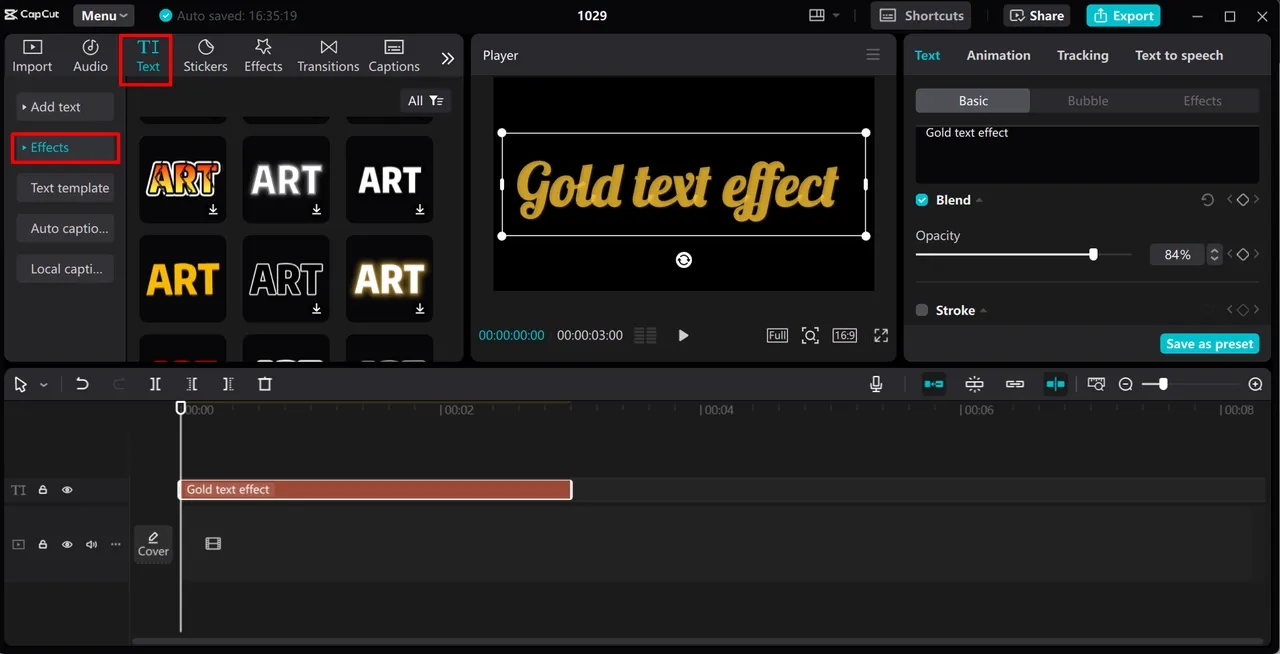Screen dimensions: 1280x654
Task: Click the Export button
Action: tap(1123, 16)
